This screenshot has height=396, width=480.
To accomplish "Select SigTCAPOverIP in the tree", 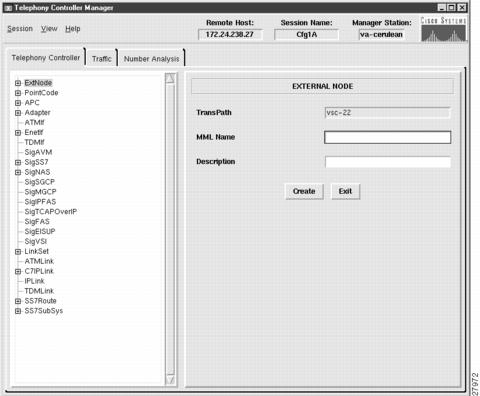I will click(x=51, y=212).
